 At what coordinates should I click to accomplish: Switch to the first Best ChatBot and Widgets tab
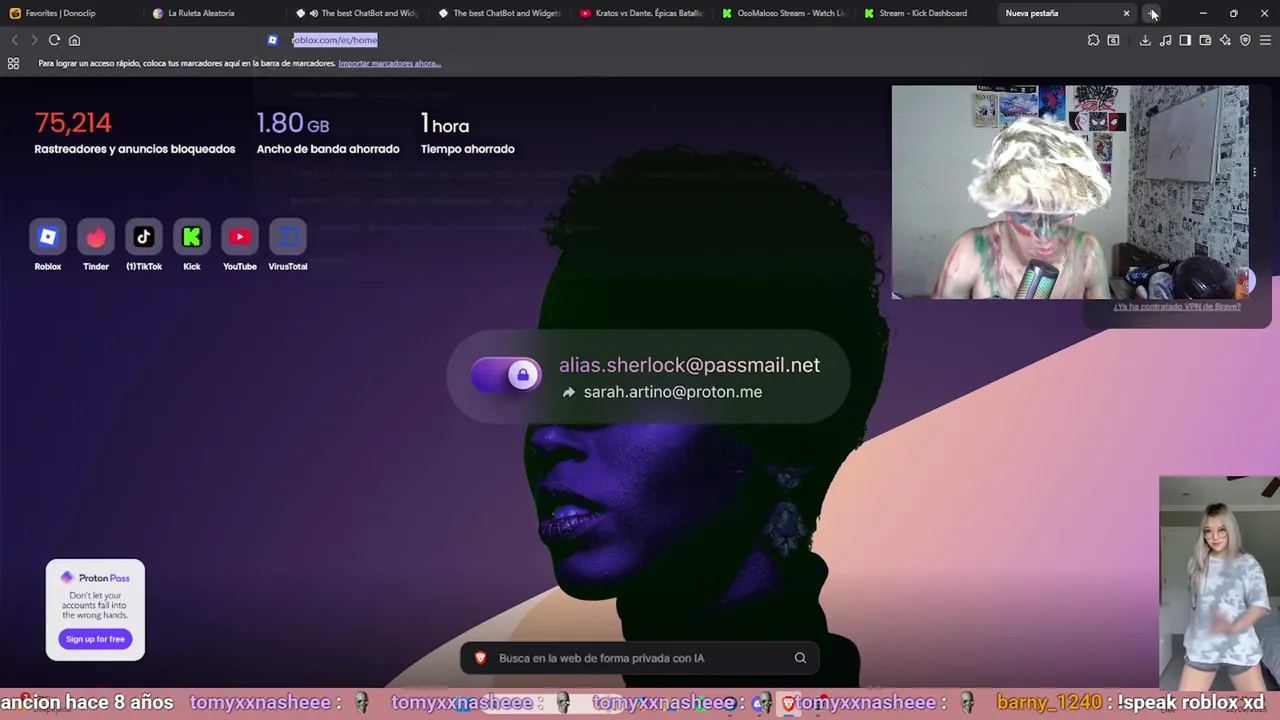(358, 13)
